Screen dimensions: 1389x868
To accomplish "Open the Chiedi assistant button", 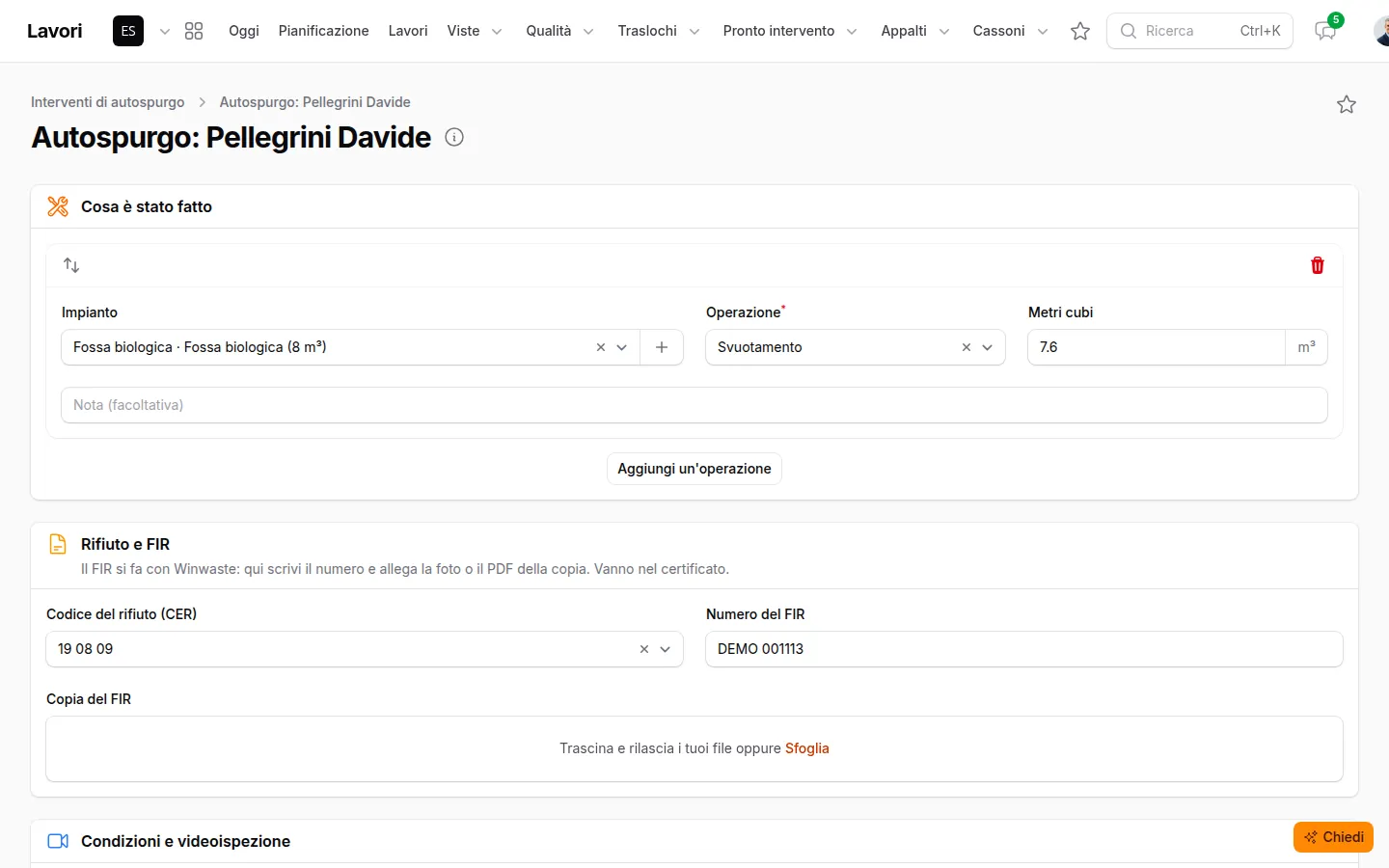I will point(1333,837).
